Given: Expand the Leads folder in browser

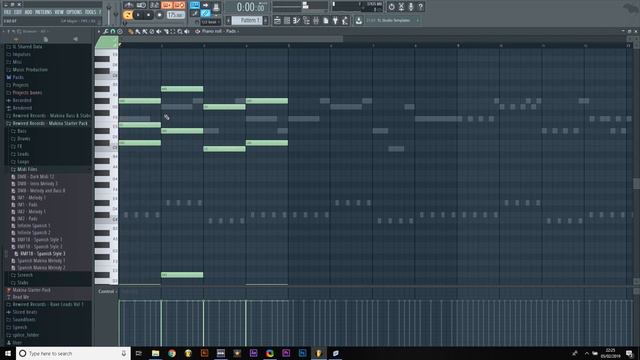Looking at the screenshot, I should (x=23, y=154).
